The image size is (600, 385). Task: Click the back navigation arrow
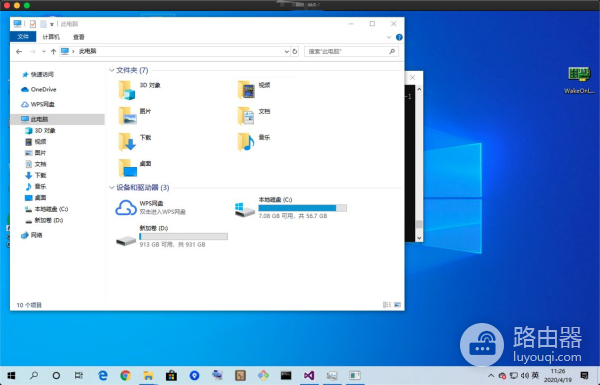tap(19, 51)
